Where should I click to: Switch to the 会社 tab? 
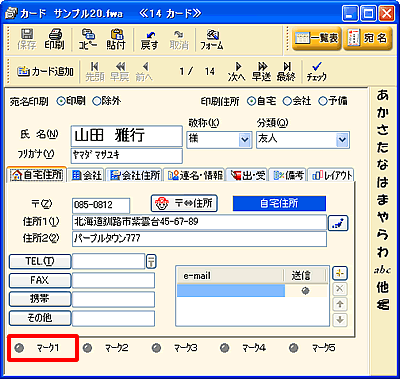tap(86, 175)
